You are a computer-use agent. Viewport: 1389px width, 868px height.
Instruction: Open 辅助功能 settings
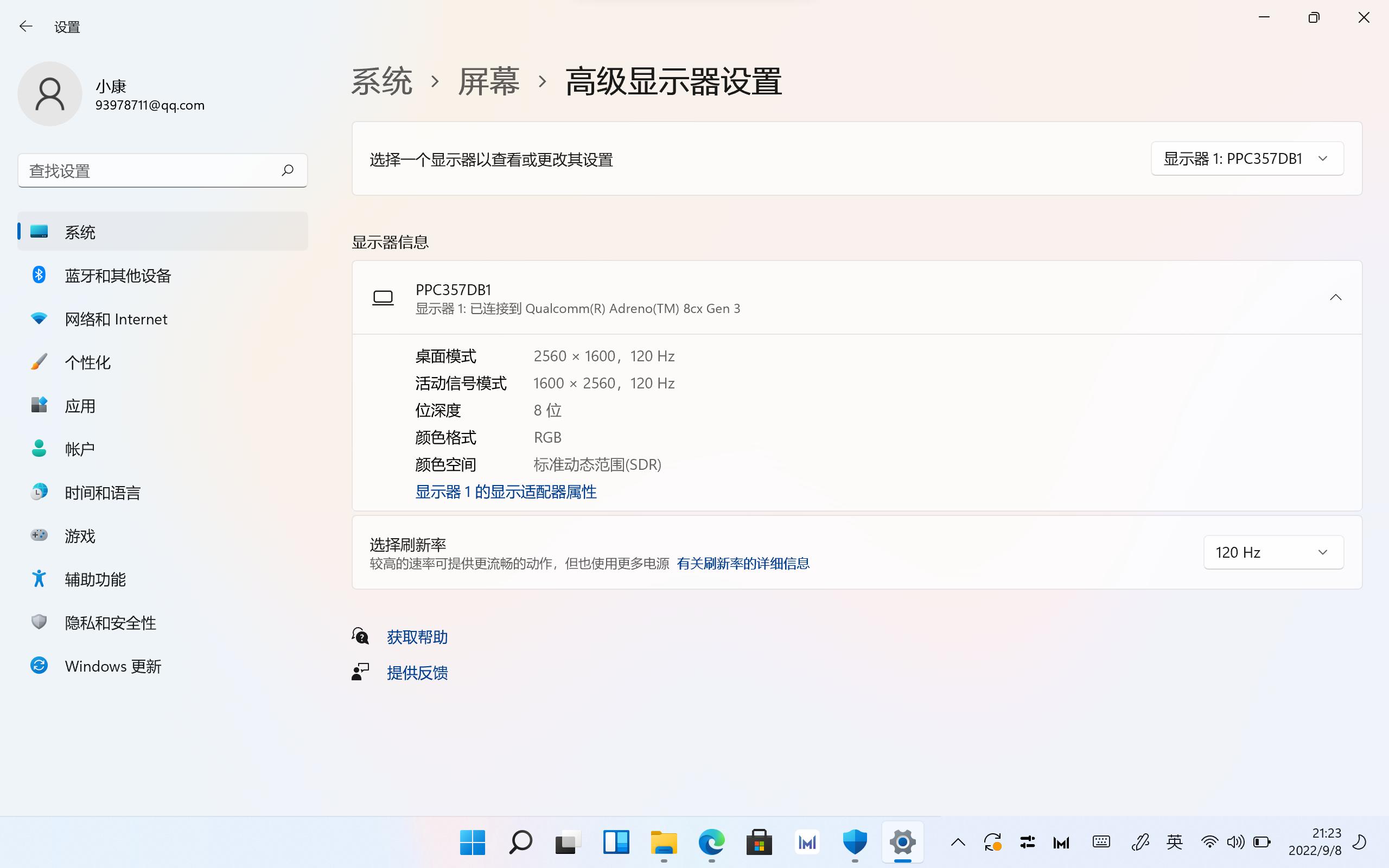pyautogui.click(x=95, y=579)
